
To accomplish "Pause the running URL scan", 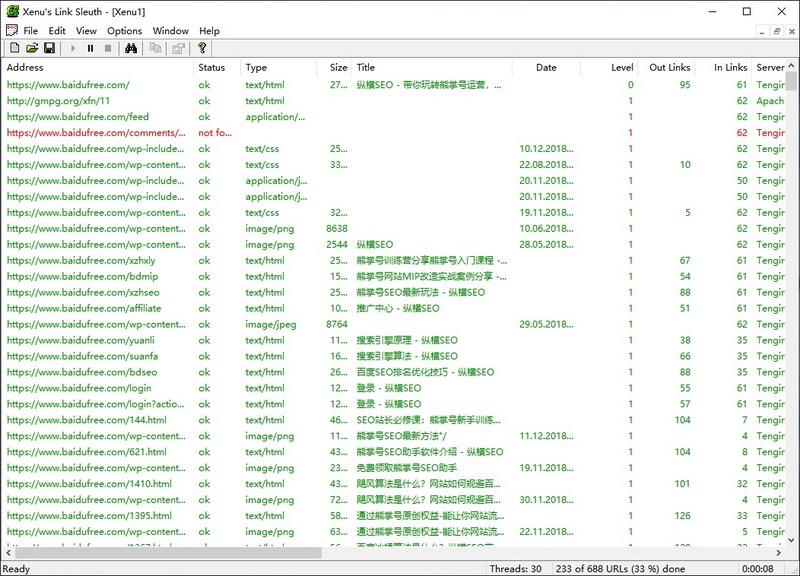I will tap(90, 50).
